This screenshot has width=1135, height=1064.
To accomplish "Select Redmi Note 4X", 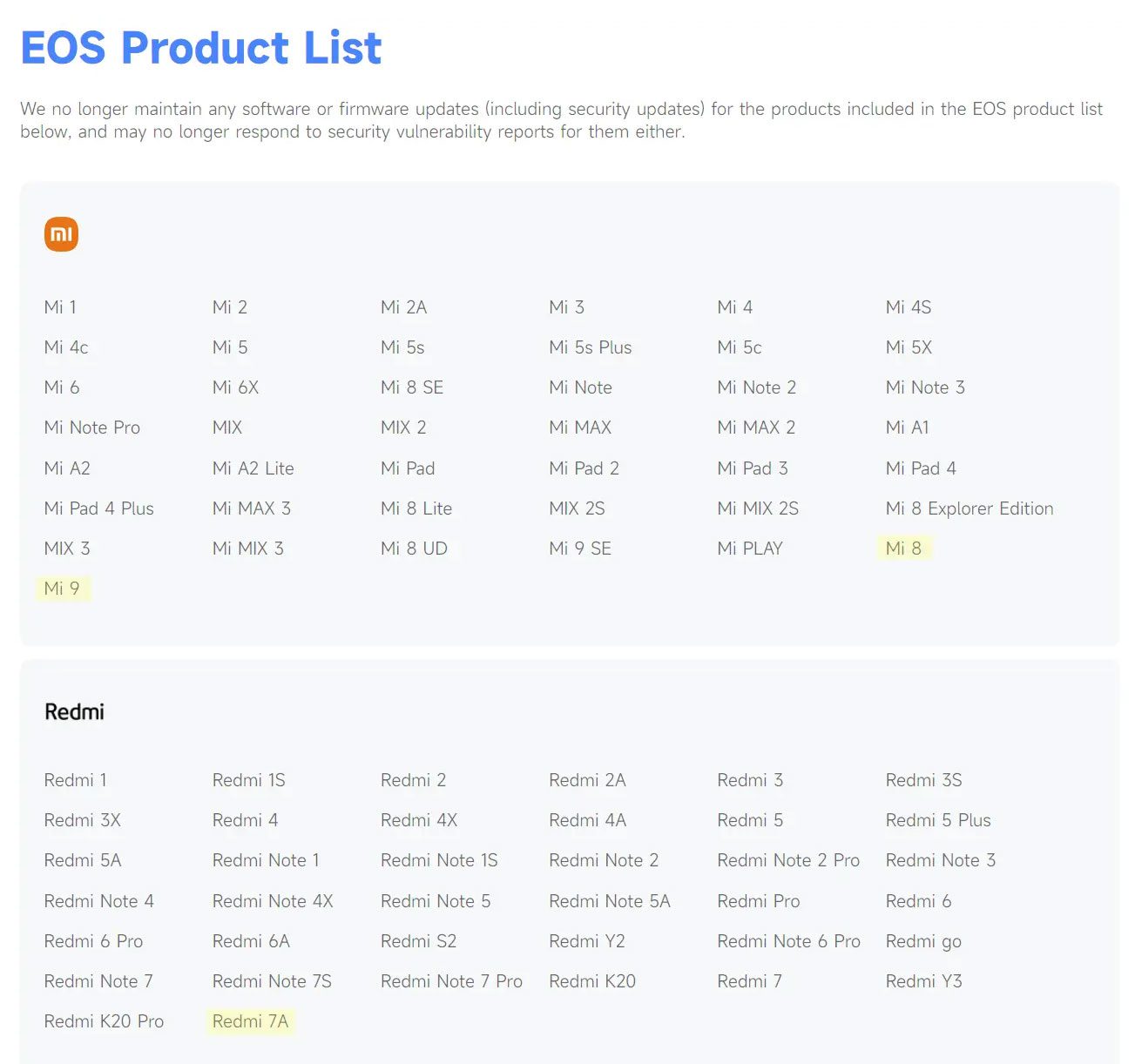I will (x=273, y=901).
